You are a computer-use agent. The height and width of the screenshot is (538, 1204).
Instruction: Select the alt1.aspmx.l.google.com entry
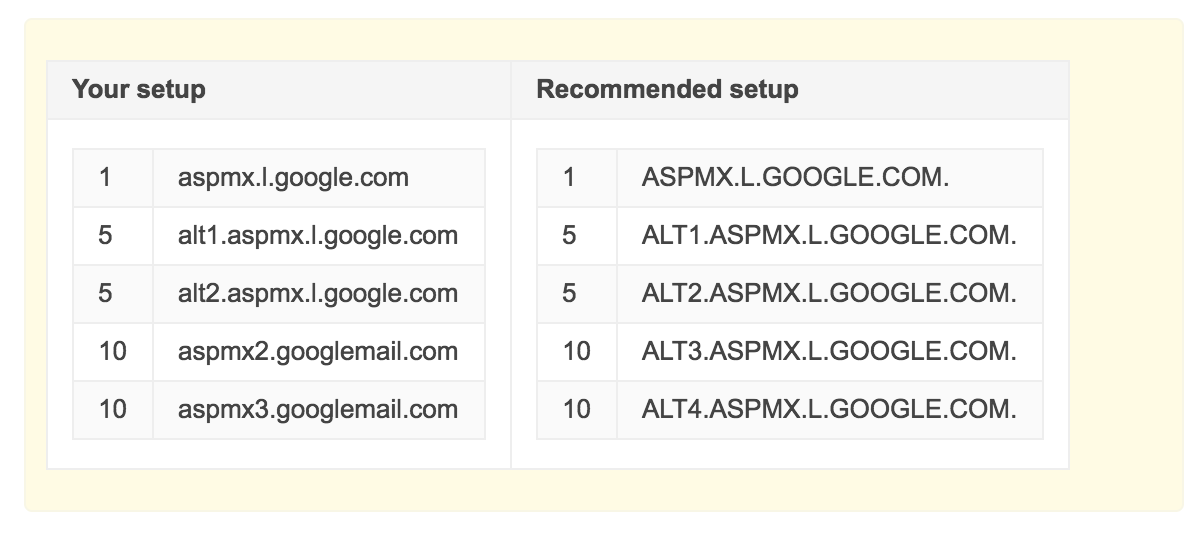318,236
